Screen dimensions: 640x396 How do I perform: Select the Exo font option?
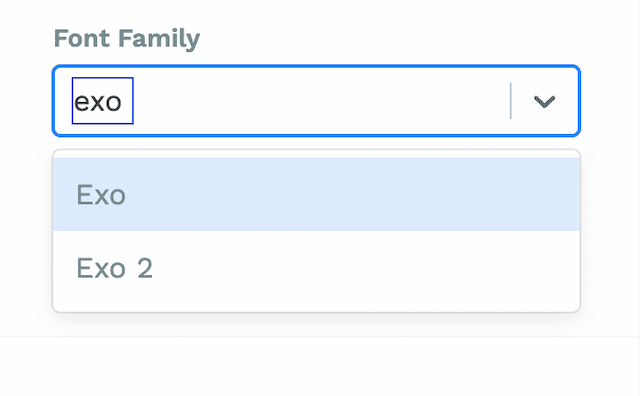pos(316,194)
